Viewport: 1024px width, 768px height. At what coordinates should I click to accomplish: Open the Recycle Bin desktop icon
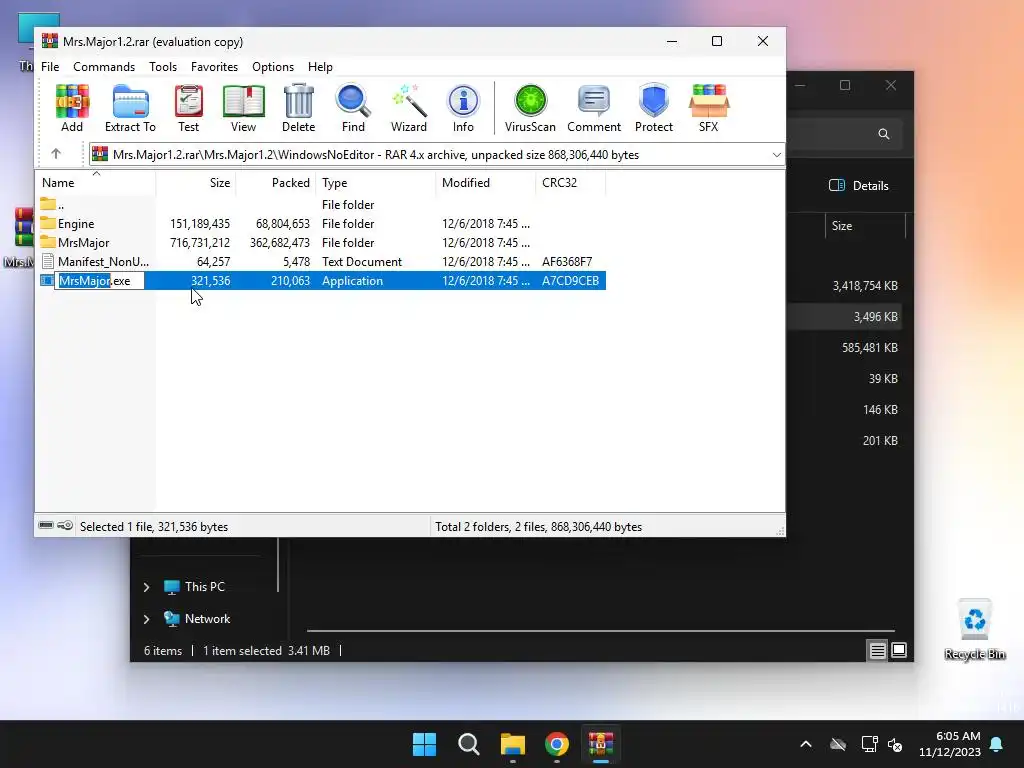(x=975, y=630)
